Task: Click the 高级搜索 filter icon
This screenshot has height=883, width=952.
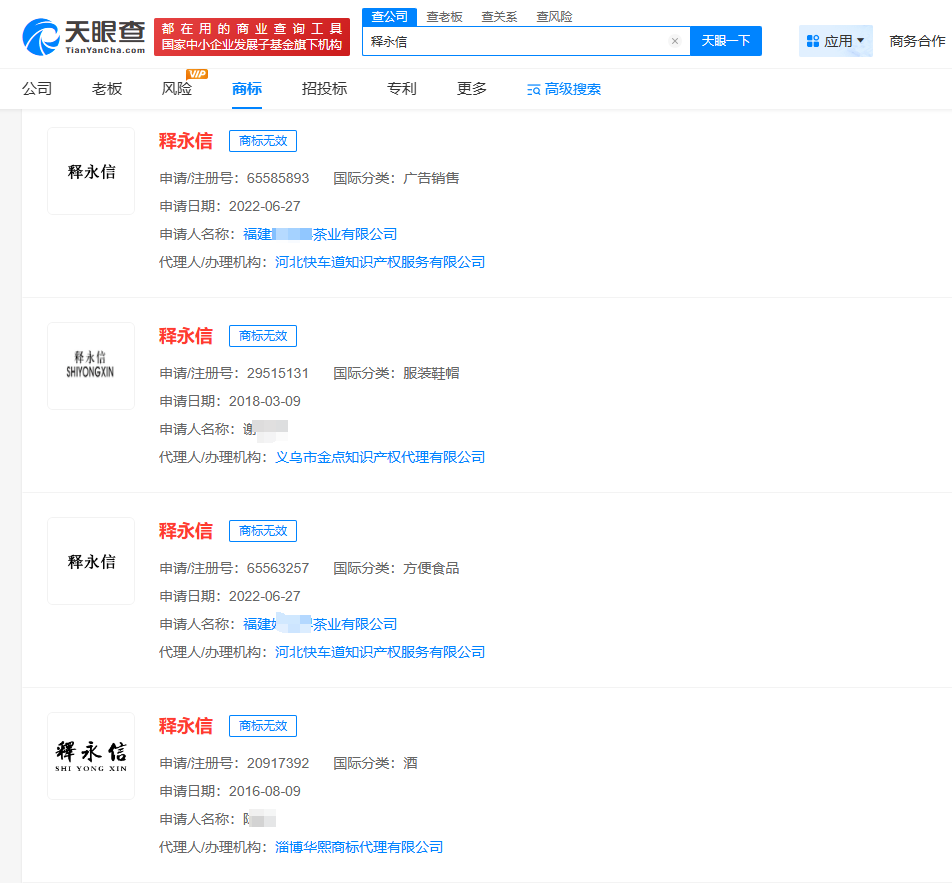Action: pyautogui.click(x=534, y=90)
